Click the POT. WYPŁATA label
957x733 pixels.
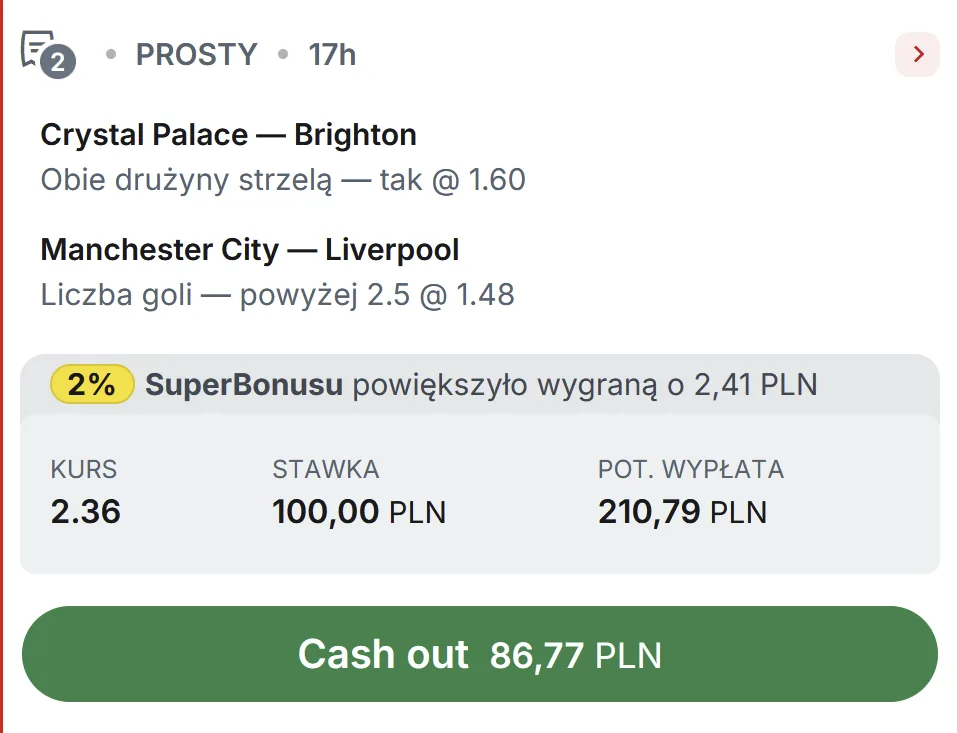tap(690, 469)
